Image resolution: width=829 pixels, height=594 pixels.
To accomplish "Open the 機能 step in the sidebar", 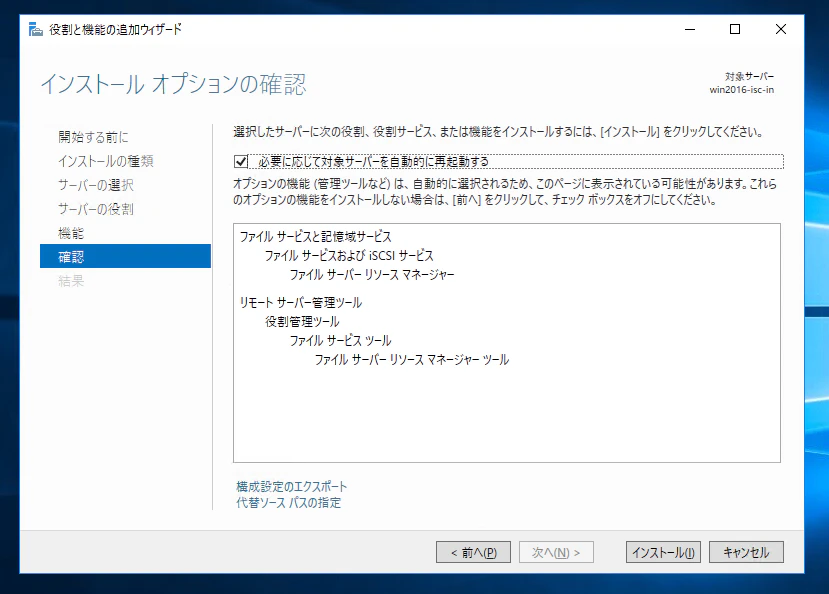I will pyautogui.click(x=71, y=233).
